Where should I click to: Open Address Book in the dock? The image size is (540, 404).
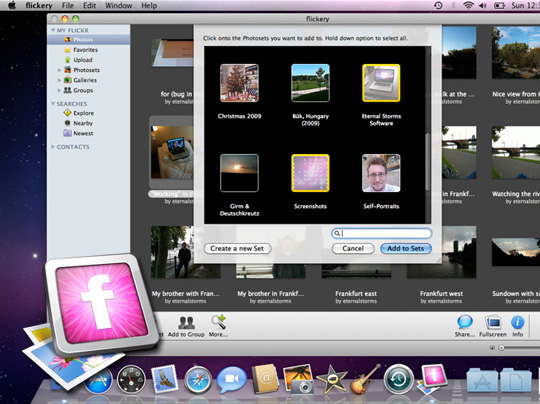(264, 379)
